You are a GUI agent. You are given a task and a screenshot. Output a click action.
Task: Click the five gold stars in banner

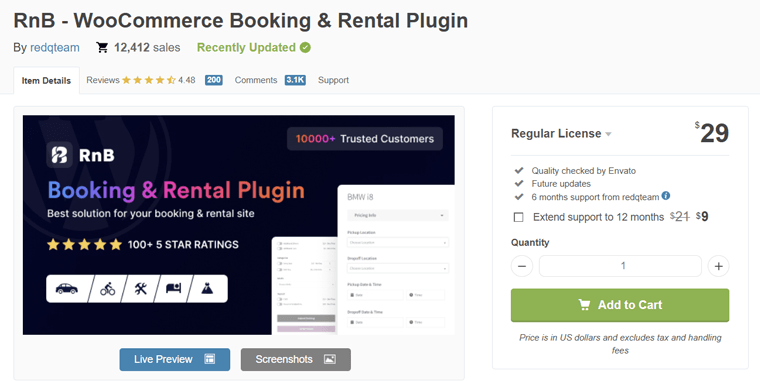[84, 244]
